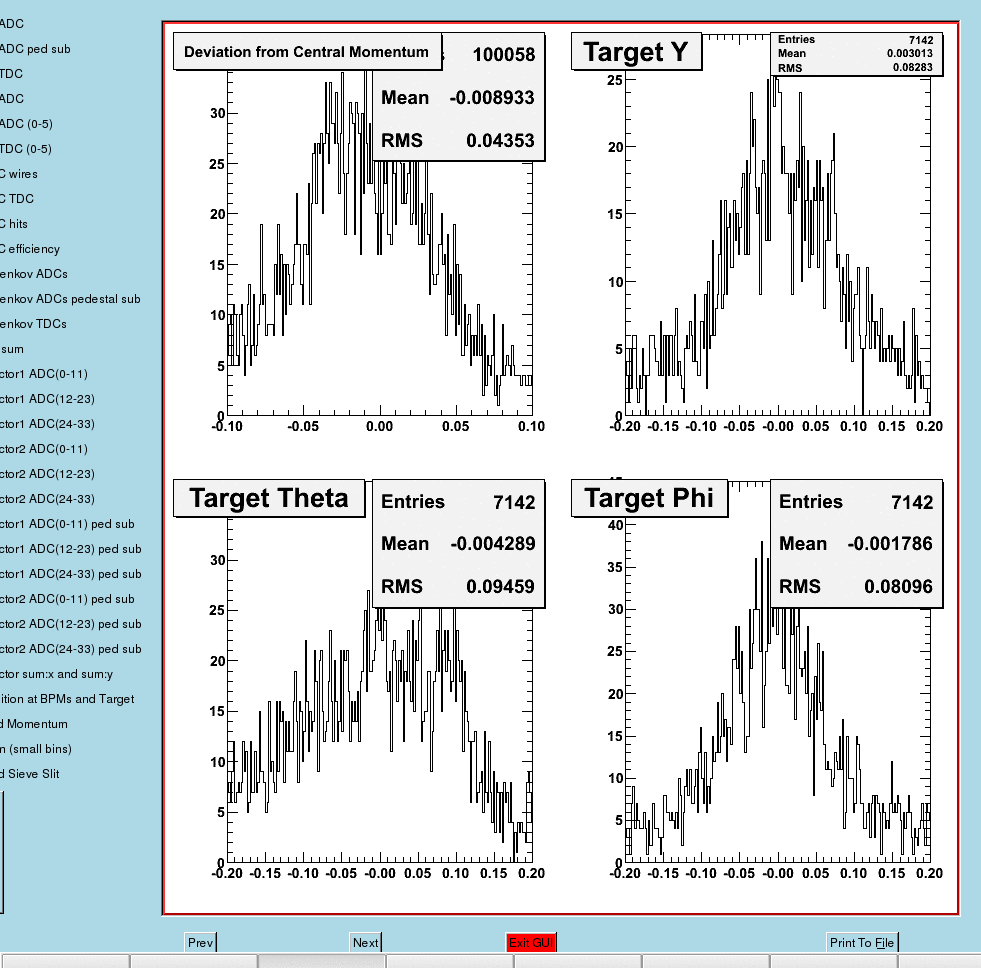Click Print To File button
981x968 pixels.
[862, 942]
